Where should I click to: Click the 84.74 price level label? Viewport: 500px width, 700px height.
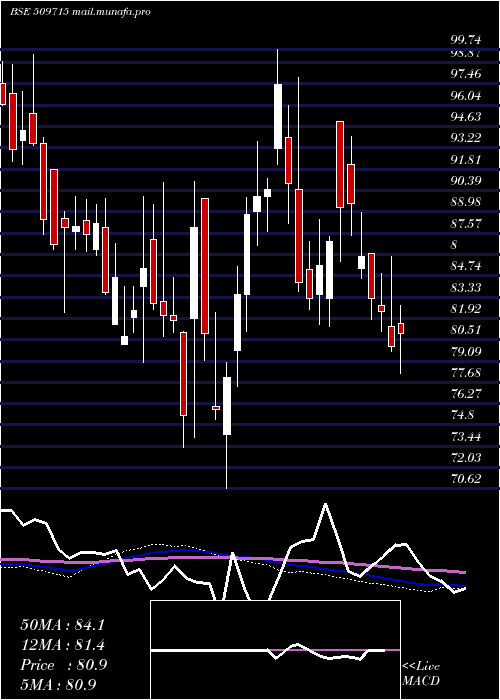(466, 266)
